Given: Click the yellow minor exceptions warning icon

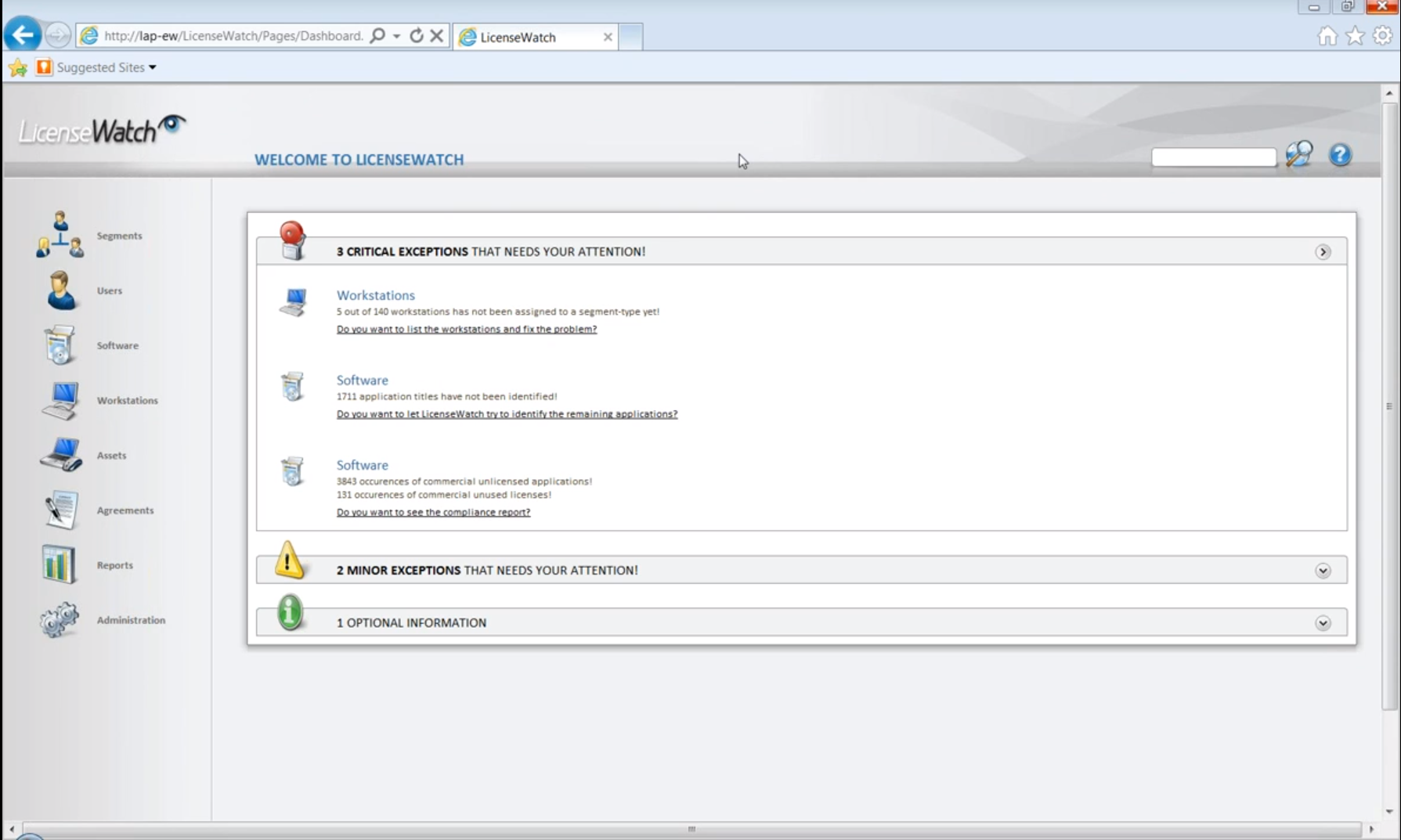Looking at the screenshot, I should [289, 561].
